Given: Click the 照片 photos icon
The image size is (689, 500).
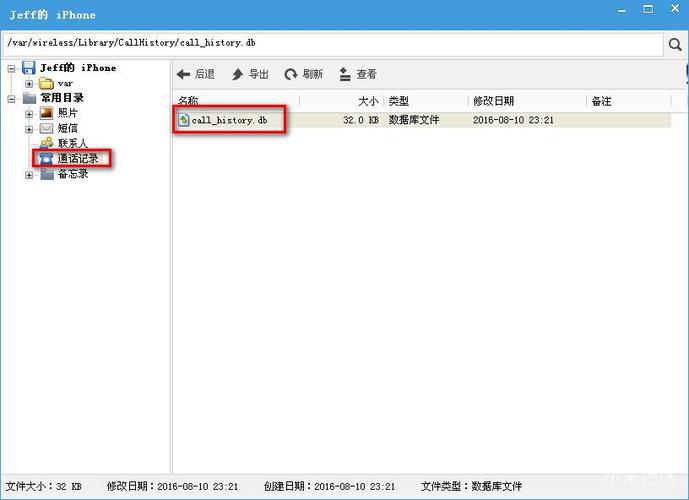Looking at the screenshot, I should [x=46, y=113].
